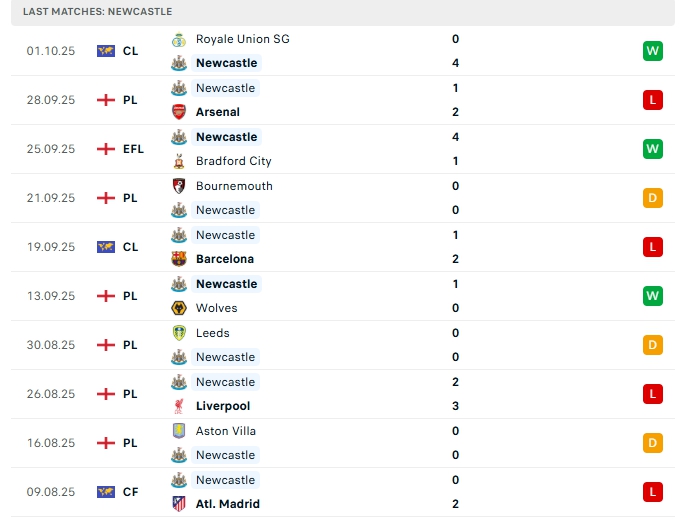Open the Barcelona team link
Image resolution: width=683 pixels, height=519 pixels.
pos(225,259)
